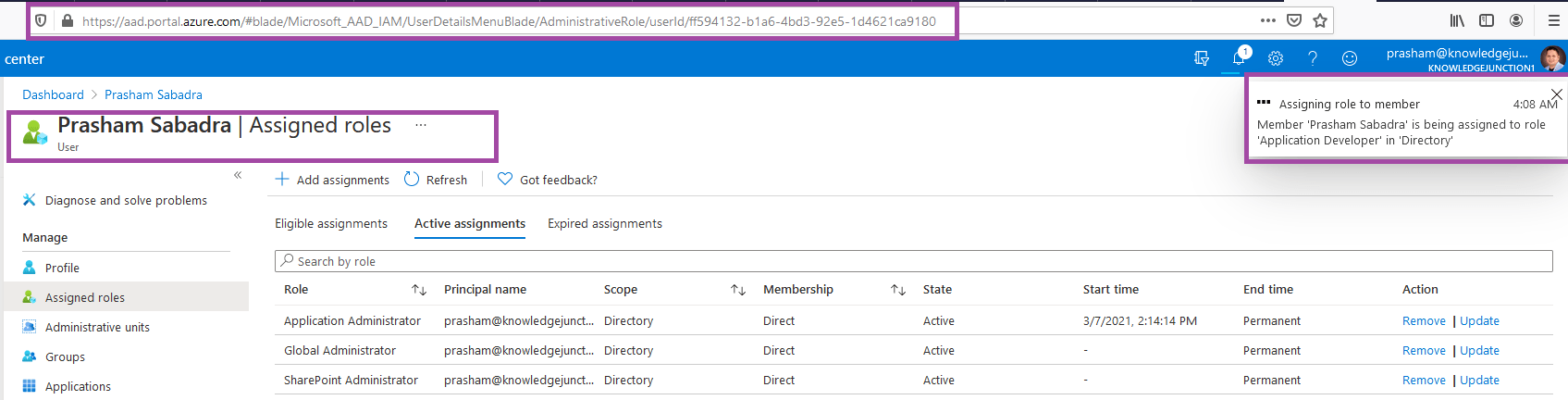Sort by Scope column arrows
This screenshot has width=1568, height=400.
tap(738, 290)
